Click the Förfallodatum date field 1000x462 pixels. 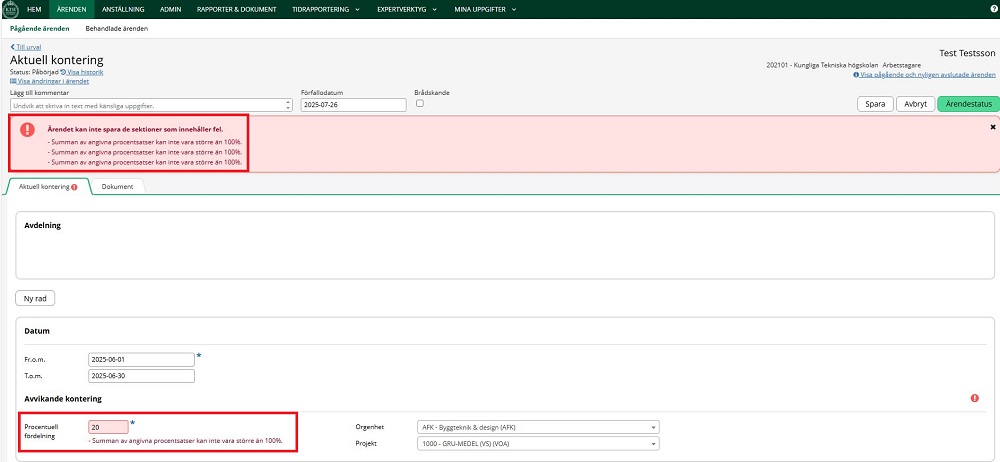pyautogui.click(x=353, y=105)
